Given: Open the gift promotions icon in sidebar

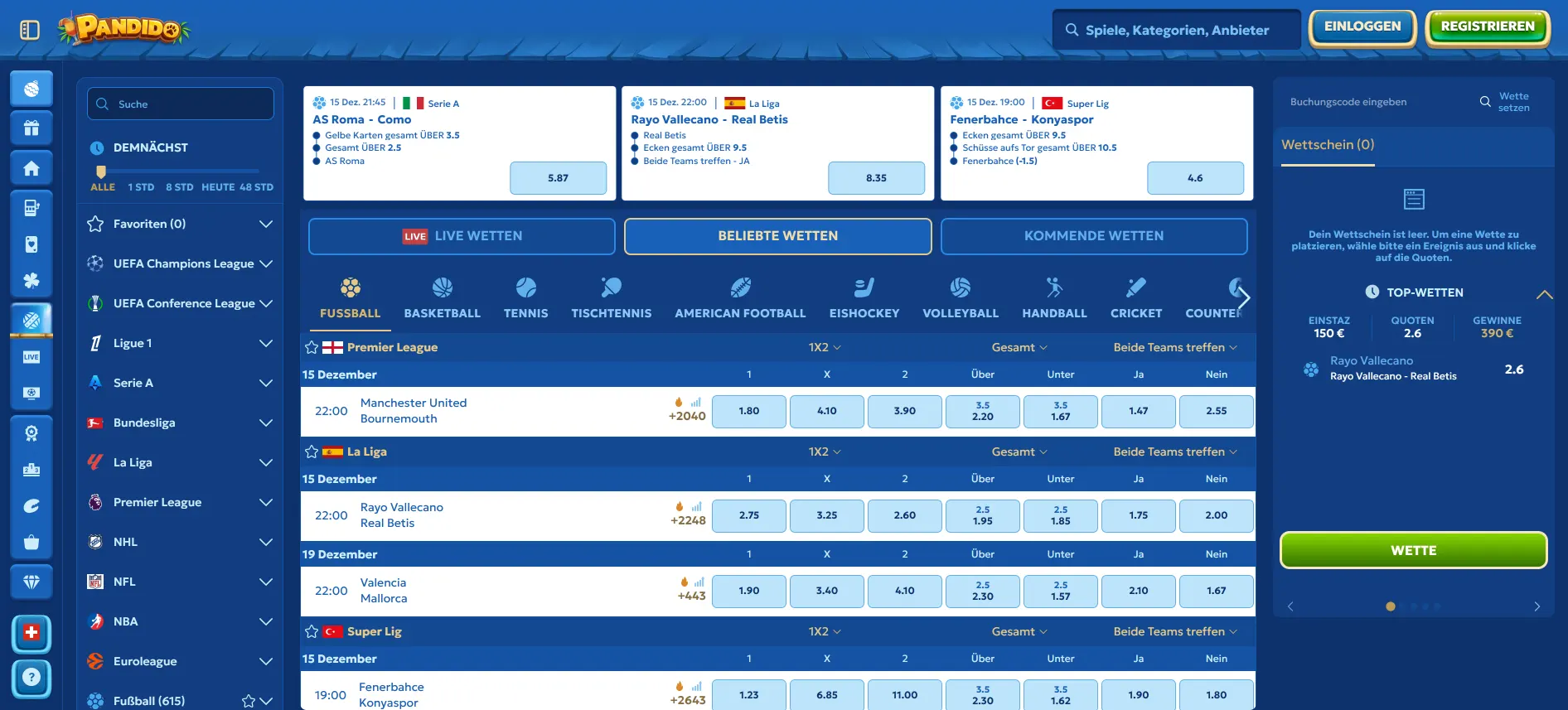Looking at the screenshot, I should [31, 128].
